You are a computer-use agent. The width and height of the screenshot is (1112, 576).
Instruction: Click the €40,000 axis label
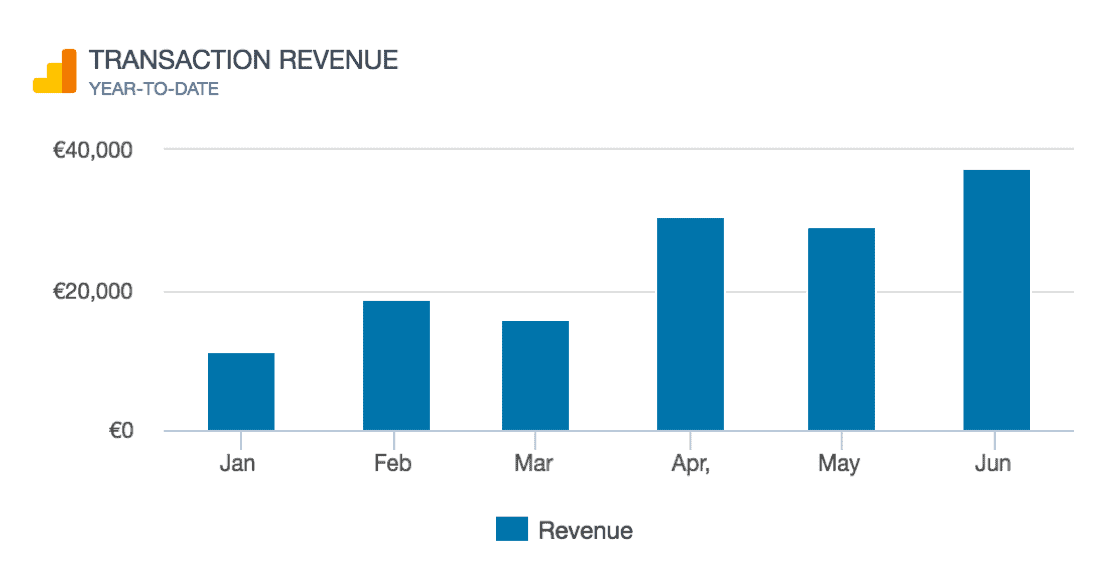(x=92, y=150)
